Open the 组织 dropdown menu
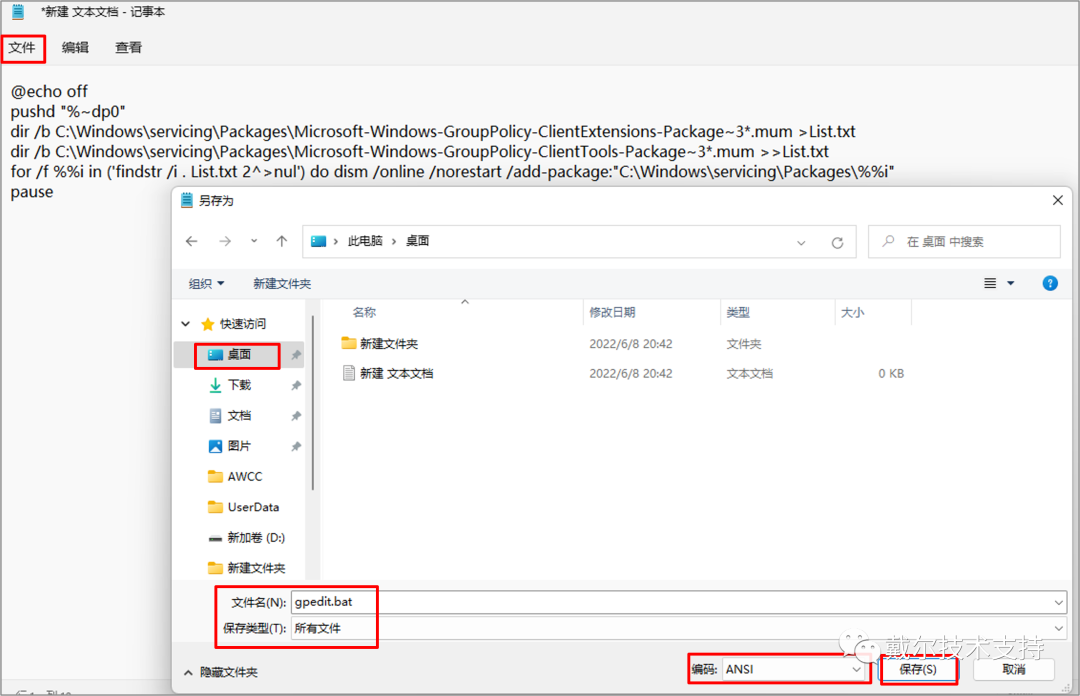 (207, 283)
